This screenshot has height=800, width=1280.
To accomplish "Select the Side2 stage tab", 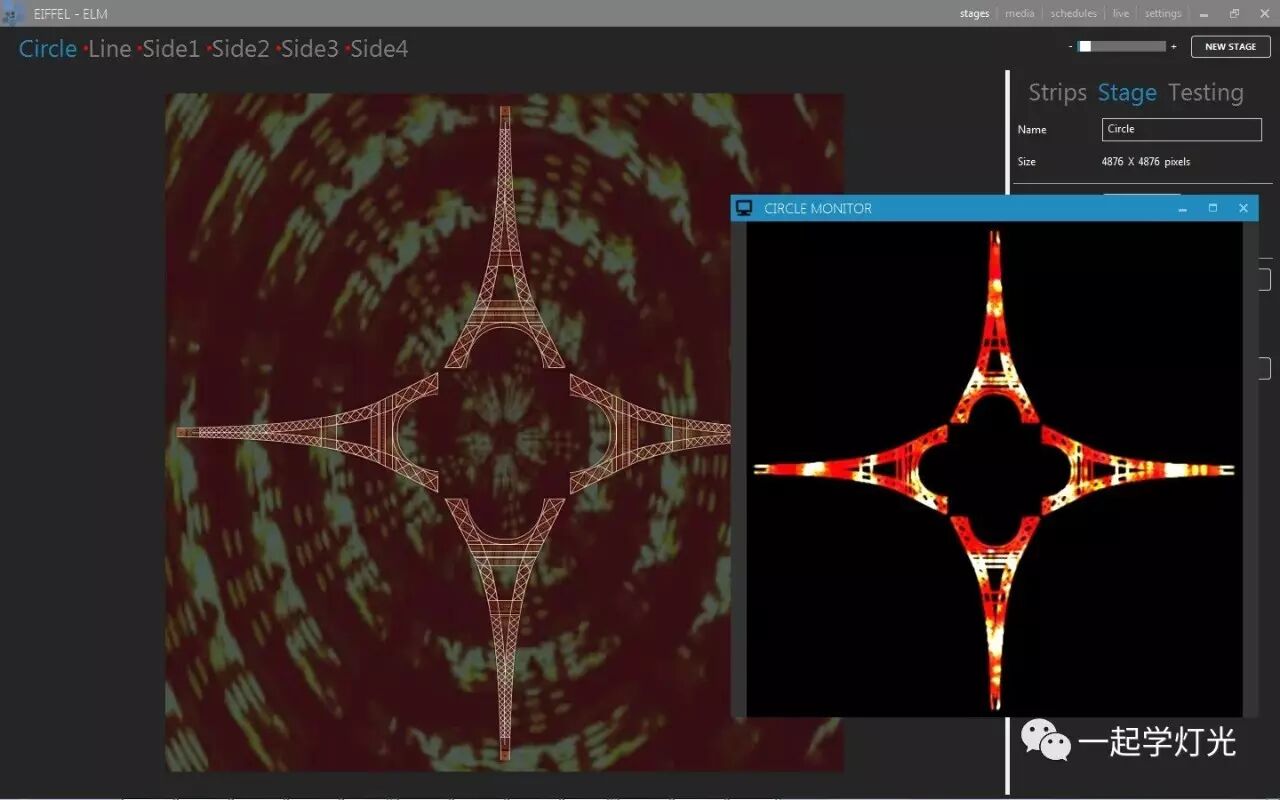I will (240, 49).
